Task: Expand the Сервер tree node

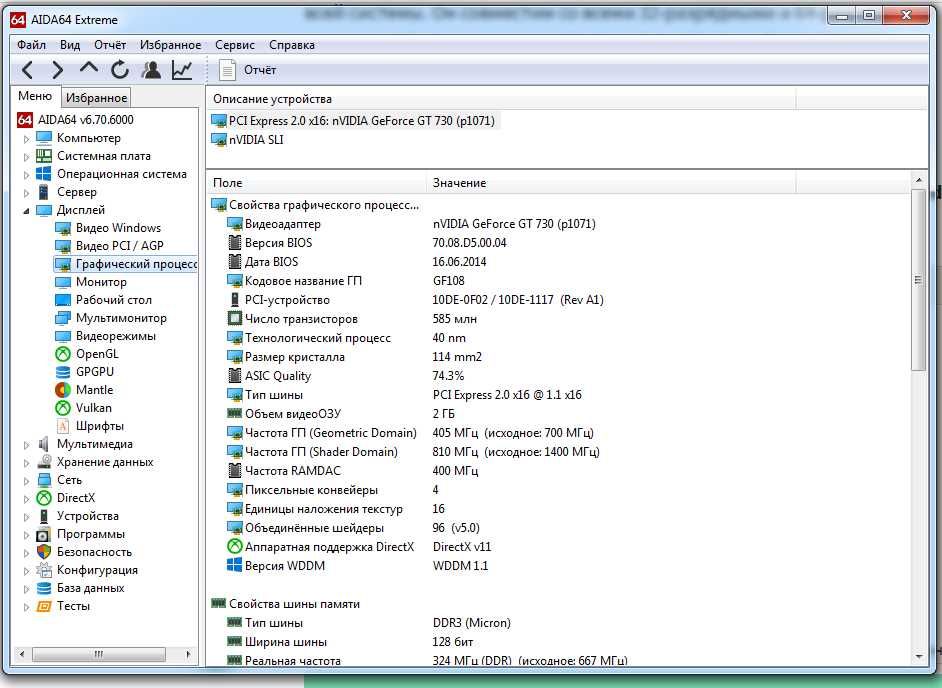Action: (26, 193)
